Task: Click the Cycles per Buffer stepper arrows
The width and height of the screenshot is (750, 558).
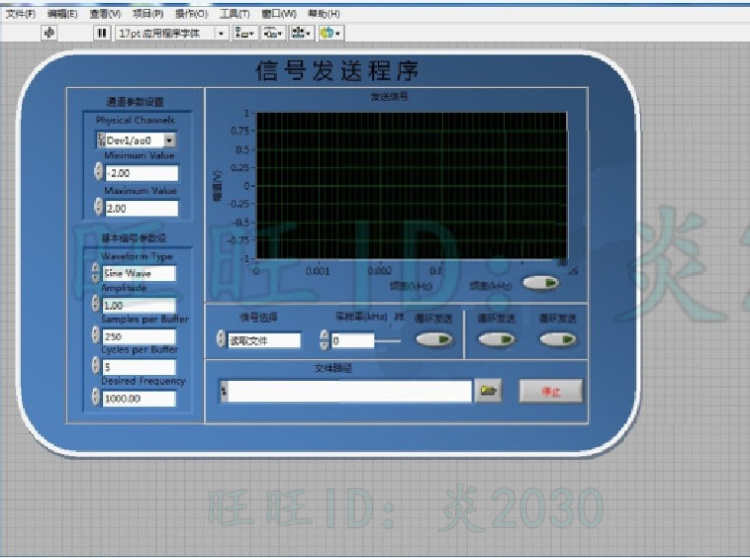Action: [x=96, y=365]
